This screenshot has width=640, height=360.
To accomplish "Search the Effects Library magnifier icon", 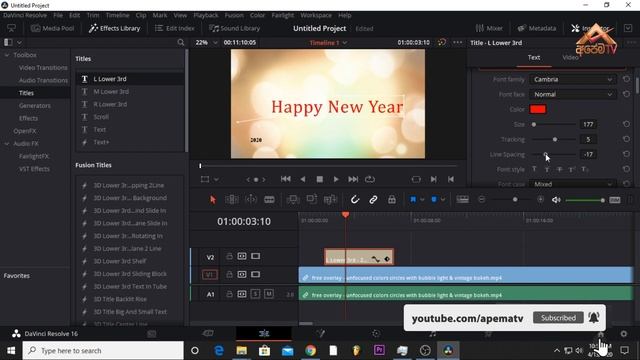I will pyautogui.click(x=180, y=42).
